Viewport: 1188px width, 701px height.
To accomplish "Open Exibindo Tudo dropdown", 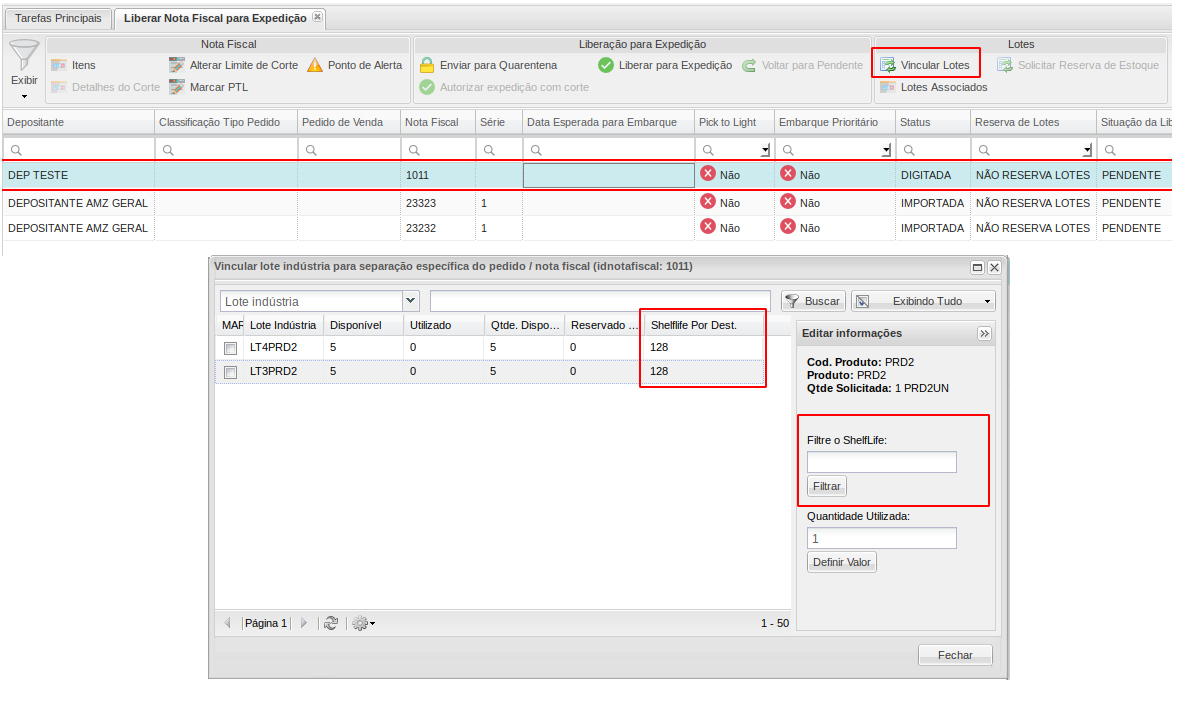I will tap(923, 301).
